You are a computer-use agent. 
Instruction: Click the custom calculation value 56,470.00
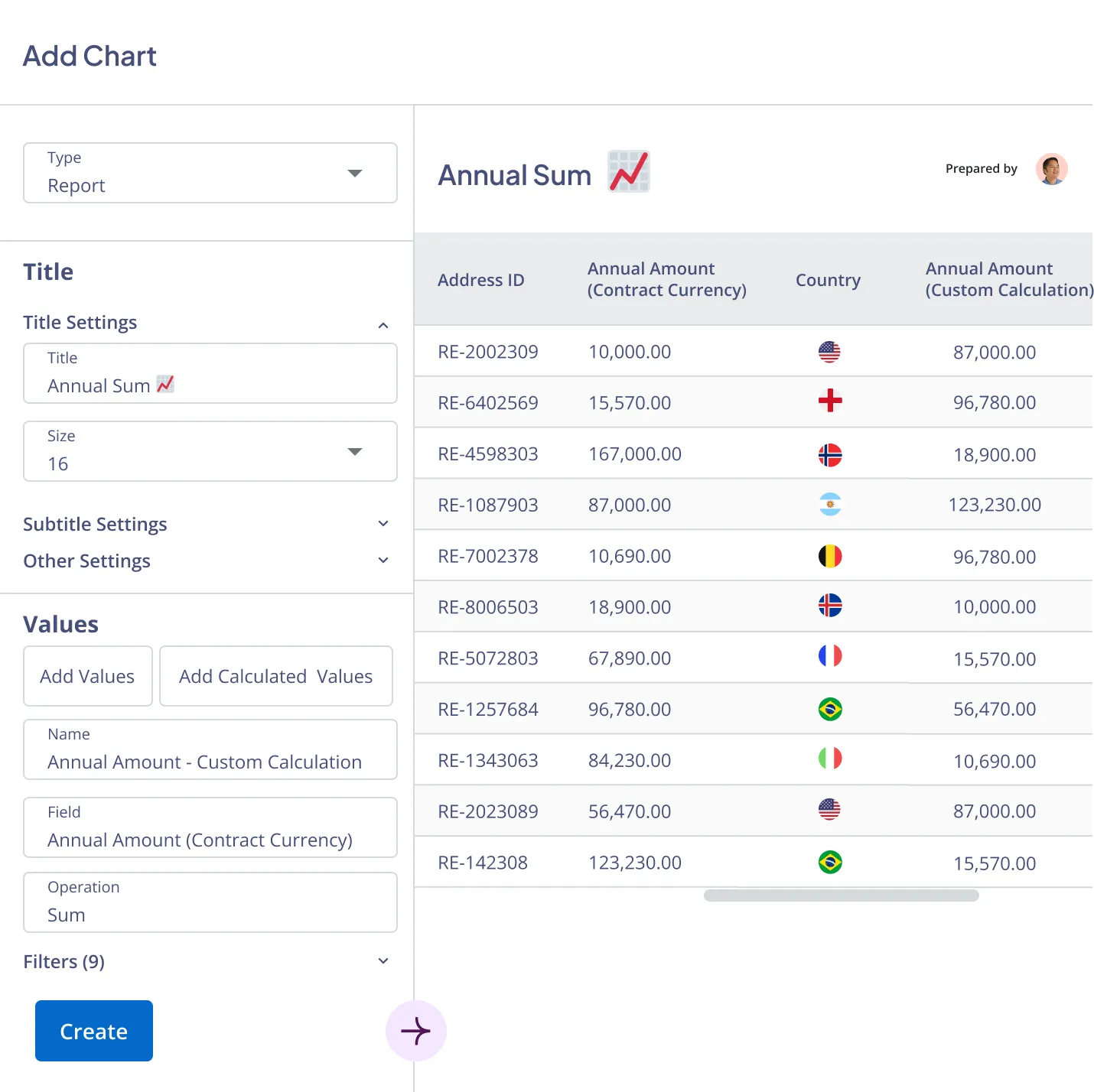point(995,709)
